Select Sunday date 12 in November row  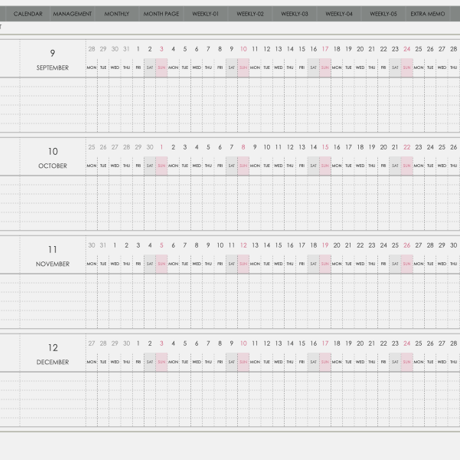[x=243, y=245]
